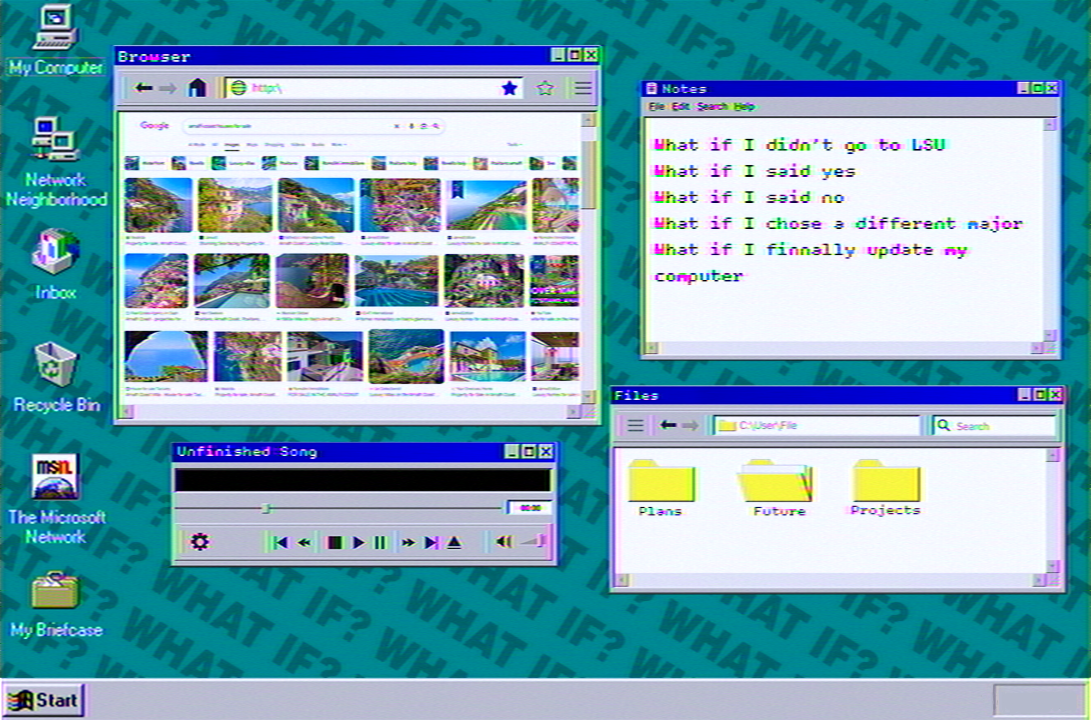Open the Recycle Bin icon
This screenshot has width=1091, height=720.
(56, 378)
